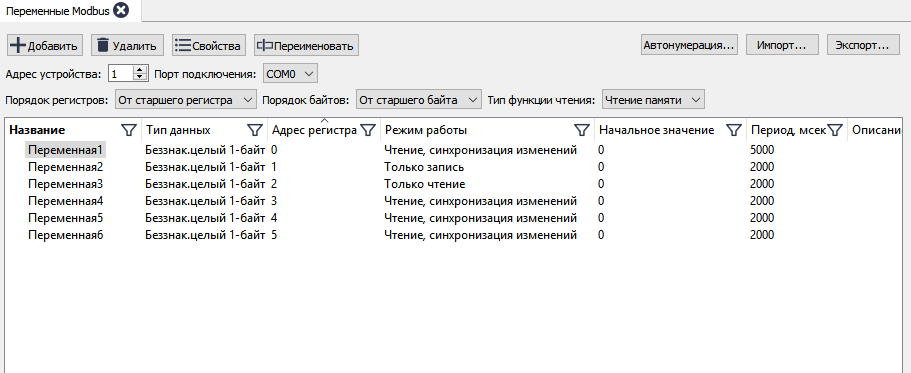Open the Тип функции чтения dropdown
Screen dimensions: 911x373
point(653,100)
